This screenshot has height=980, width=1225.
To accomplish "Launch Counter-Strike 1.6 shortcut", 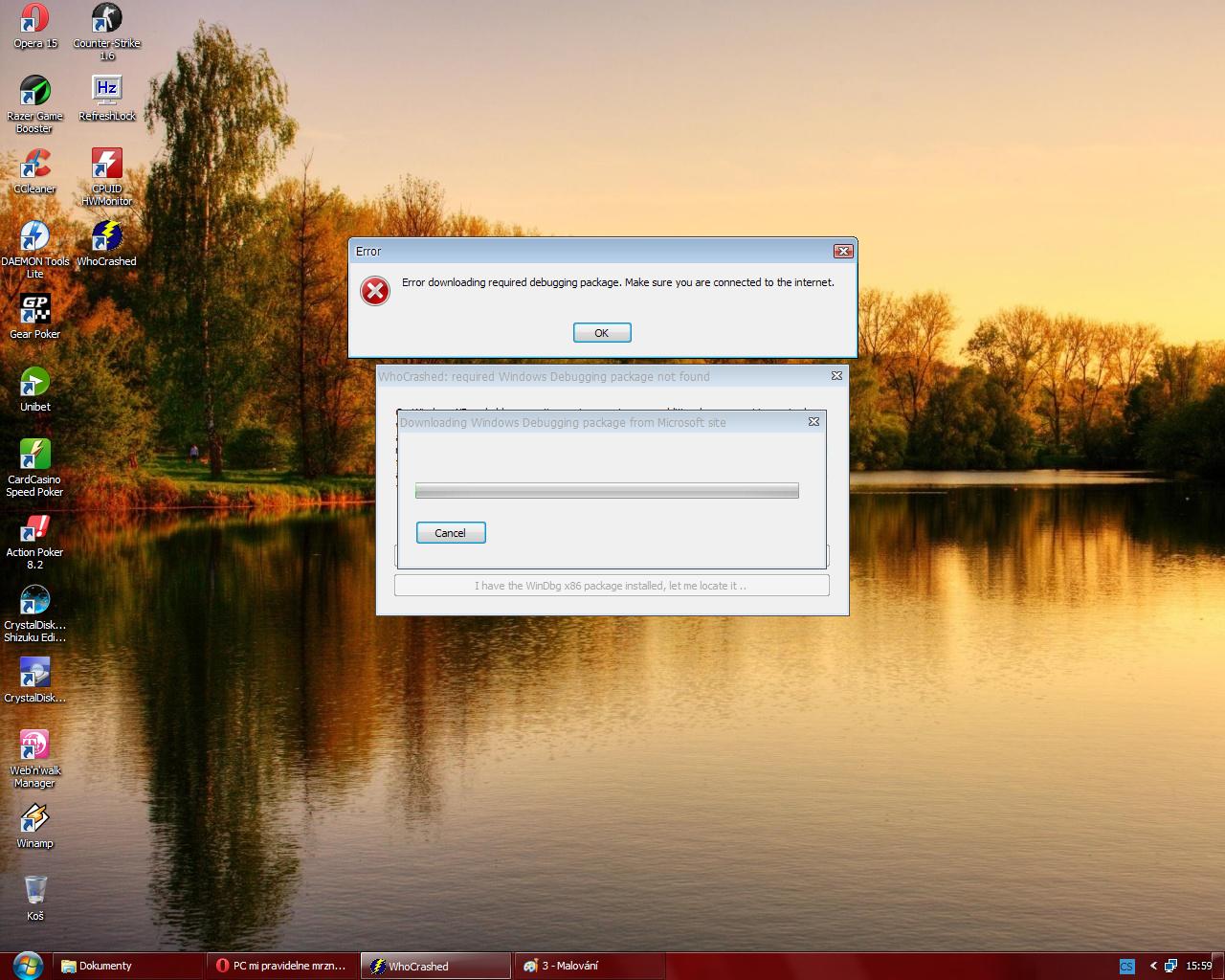I will [106, 19].
